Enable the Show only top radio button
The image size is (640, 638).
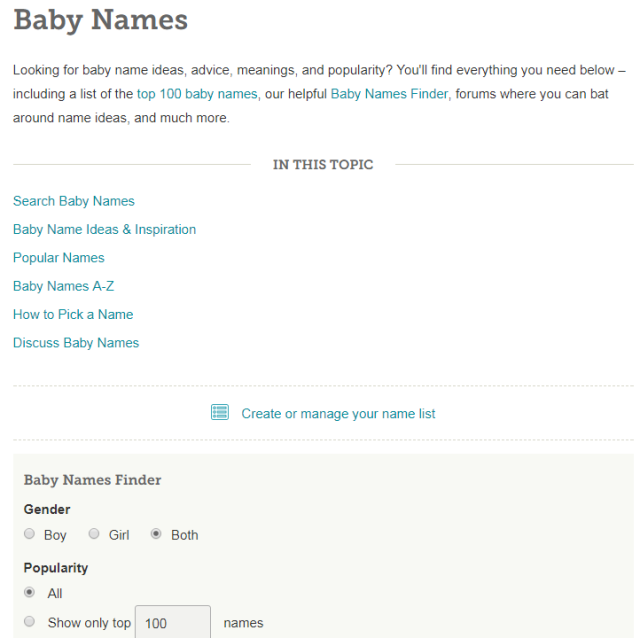[30, 622]
